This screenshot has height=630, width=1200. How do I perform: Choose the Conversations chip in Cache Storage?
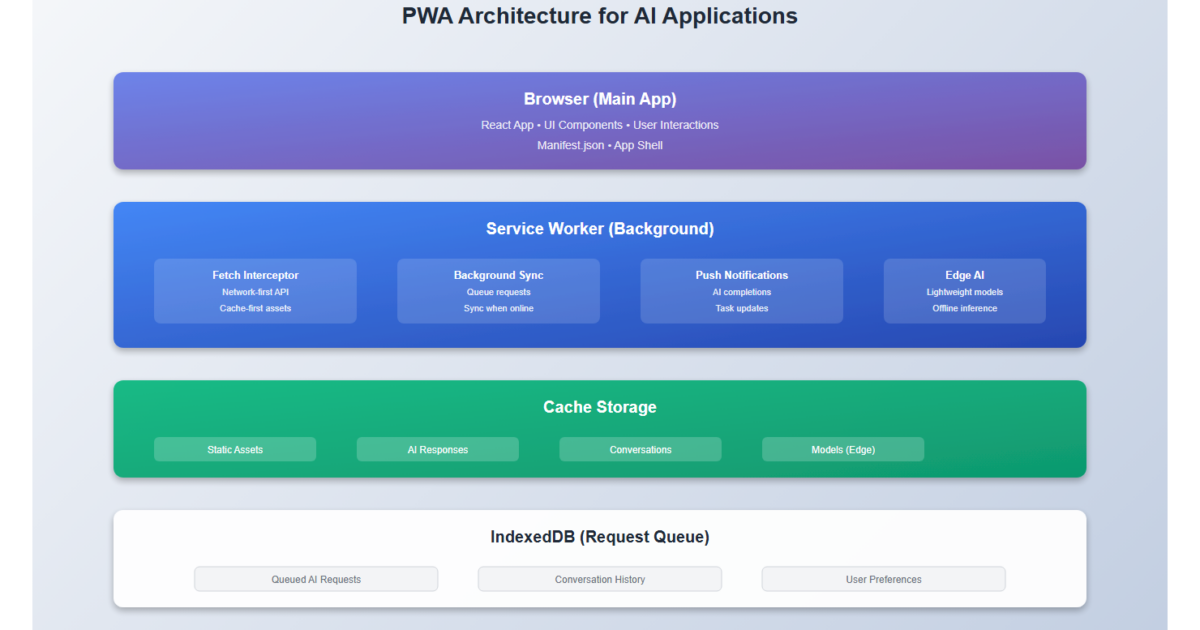tap(640, 450)
